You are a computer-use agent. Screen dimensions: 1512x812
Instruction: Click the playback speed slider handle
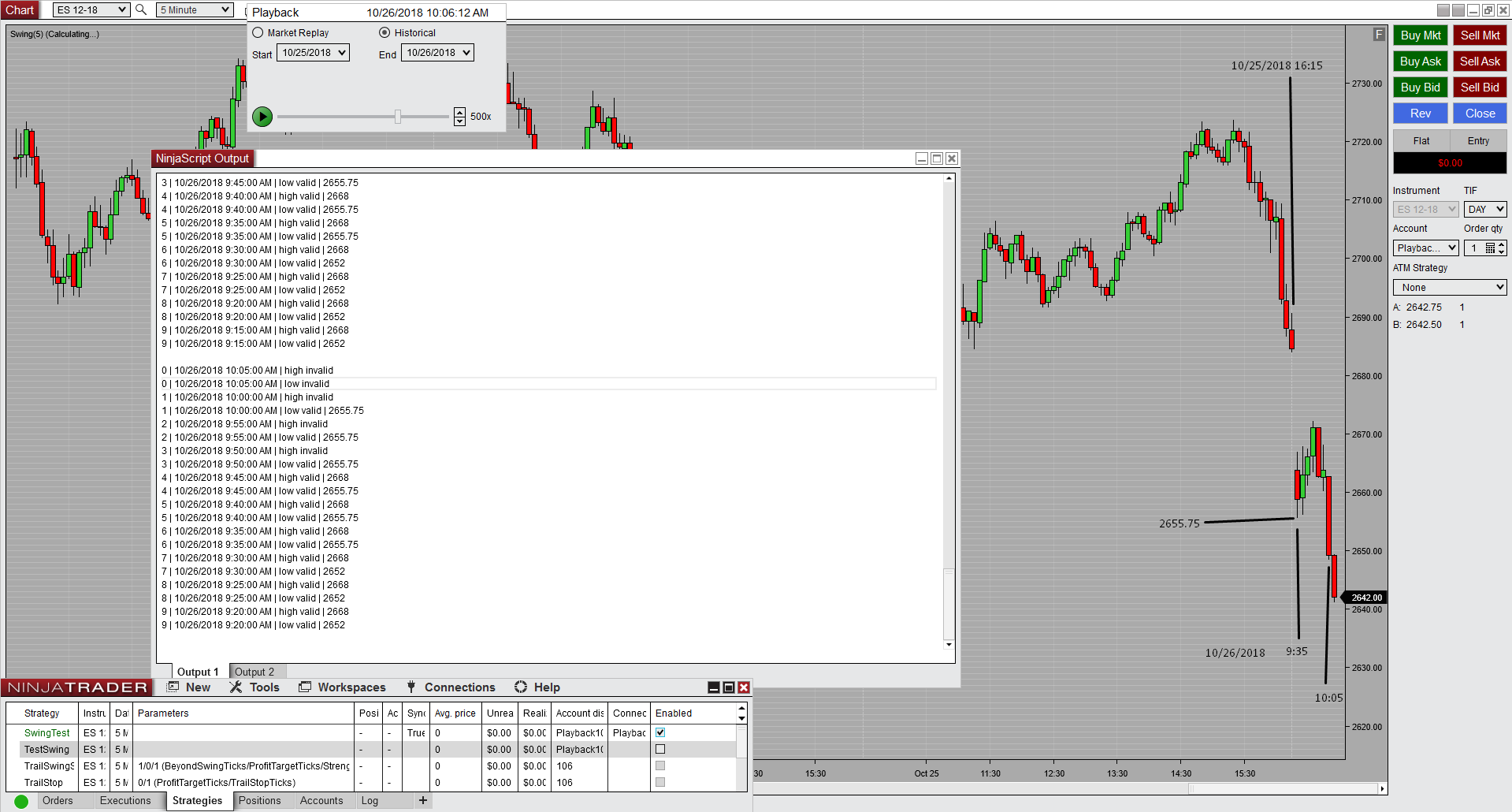398,117
